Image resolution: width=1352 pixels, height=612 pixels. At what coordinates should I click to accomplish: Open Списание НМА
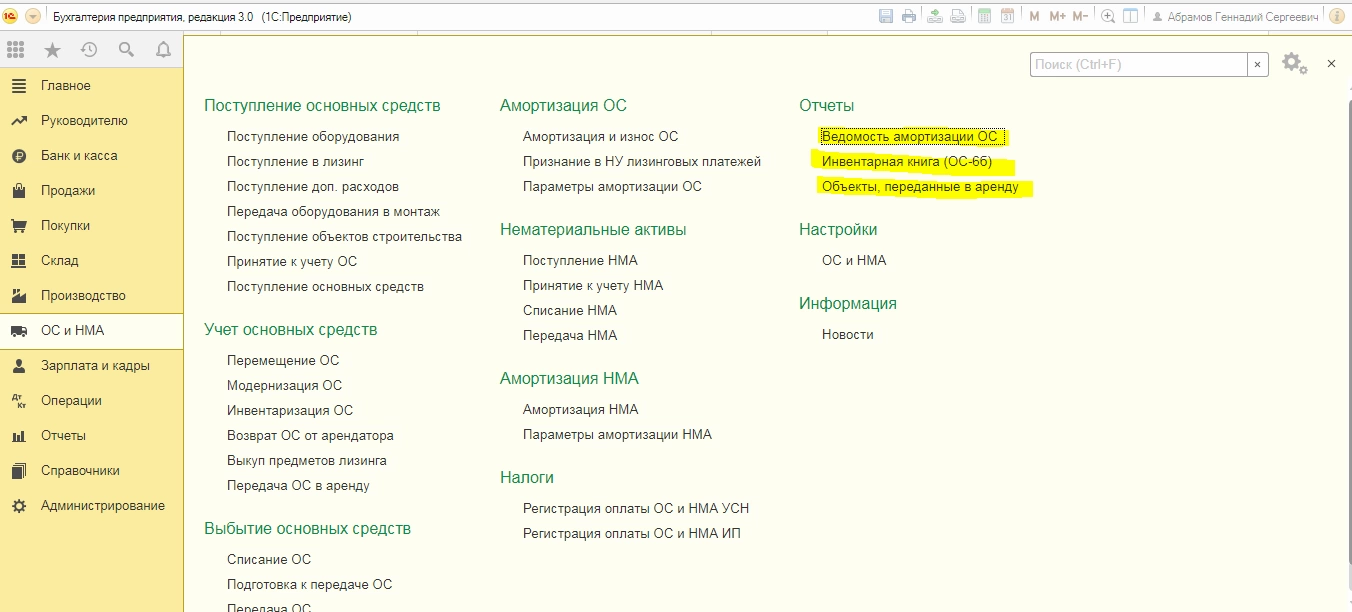click(570, 311)
